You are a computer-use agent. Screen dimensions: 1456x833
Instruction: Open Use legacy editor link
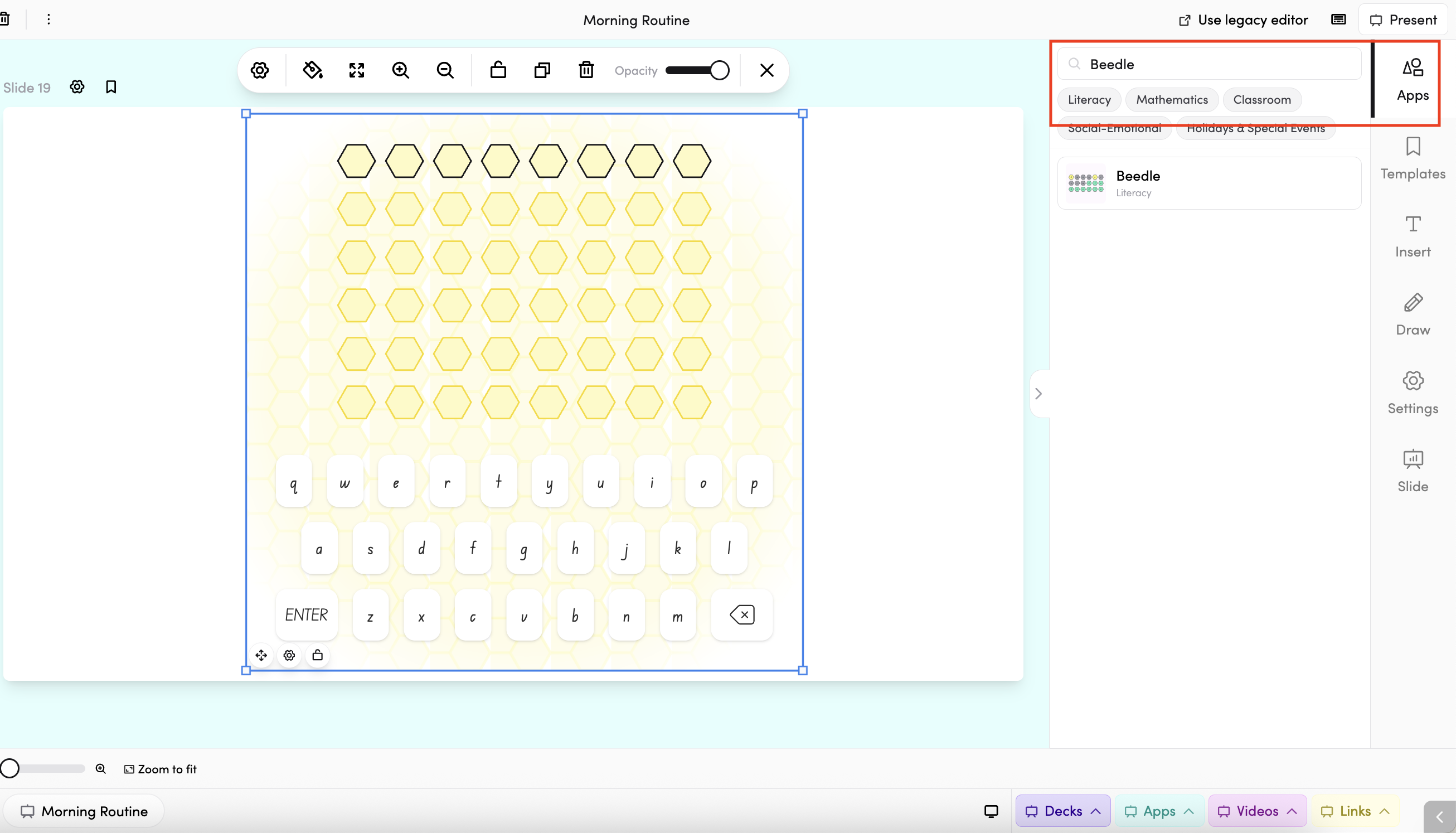1243,20
